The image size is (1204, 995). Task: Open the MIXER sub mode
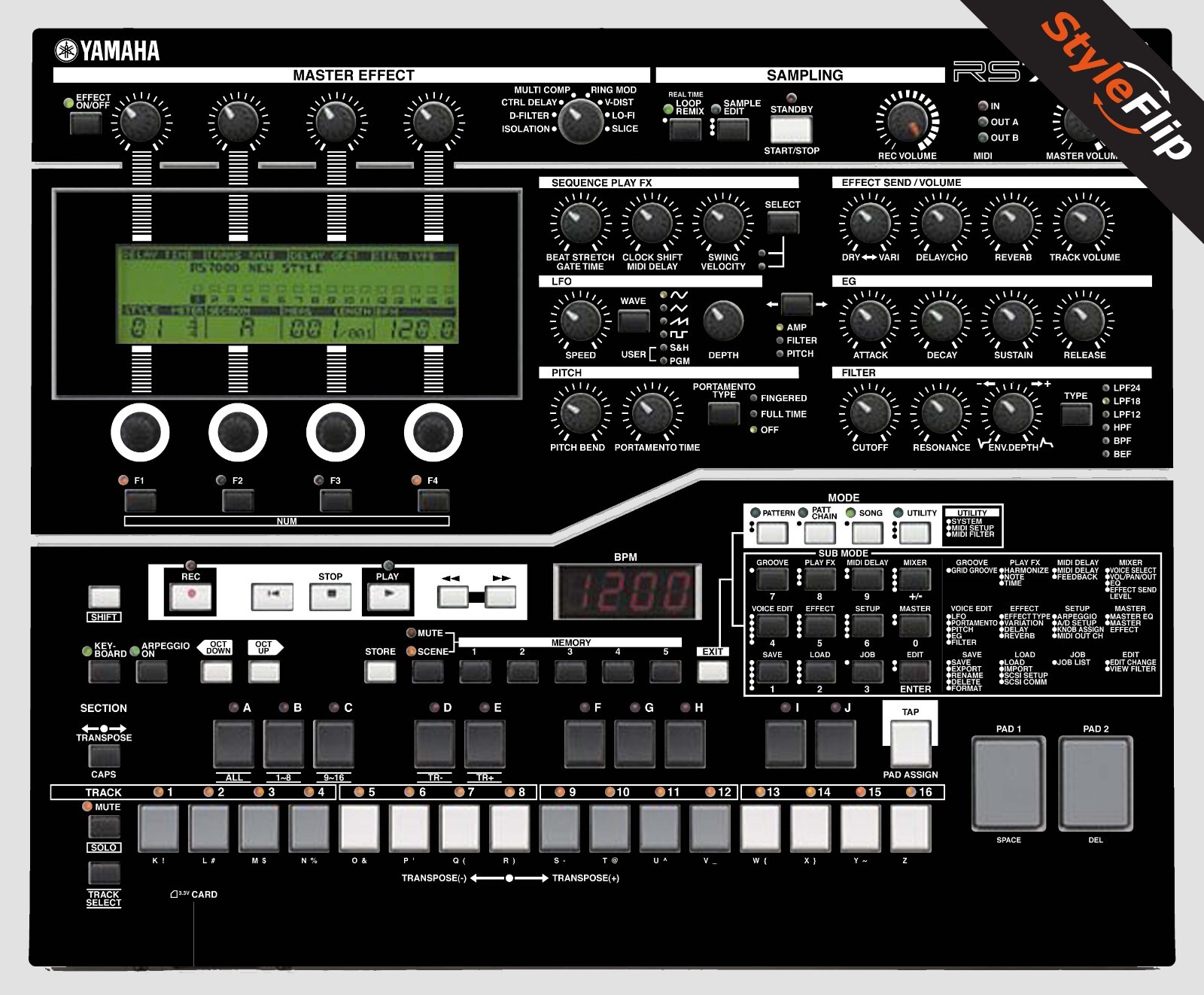[915, 579]
